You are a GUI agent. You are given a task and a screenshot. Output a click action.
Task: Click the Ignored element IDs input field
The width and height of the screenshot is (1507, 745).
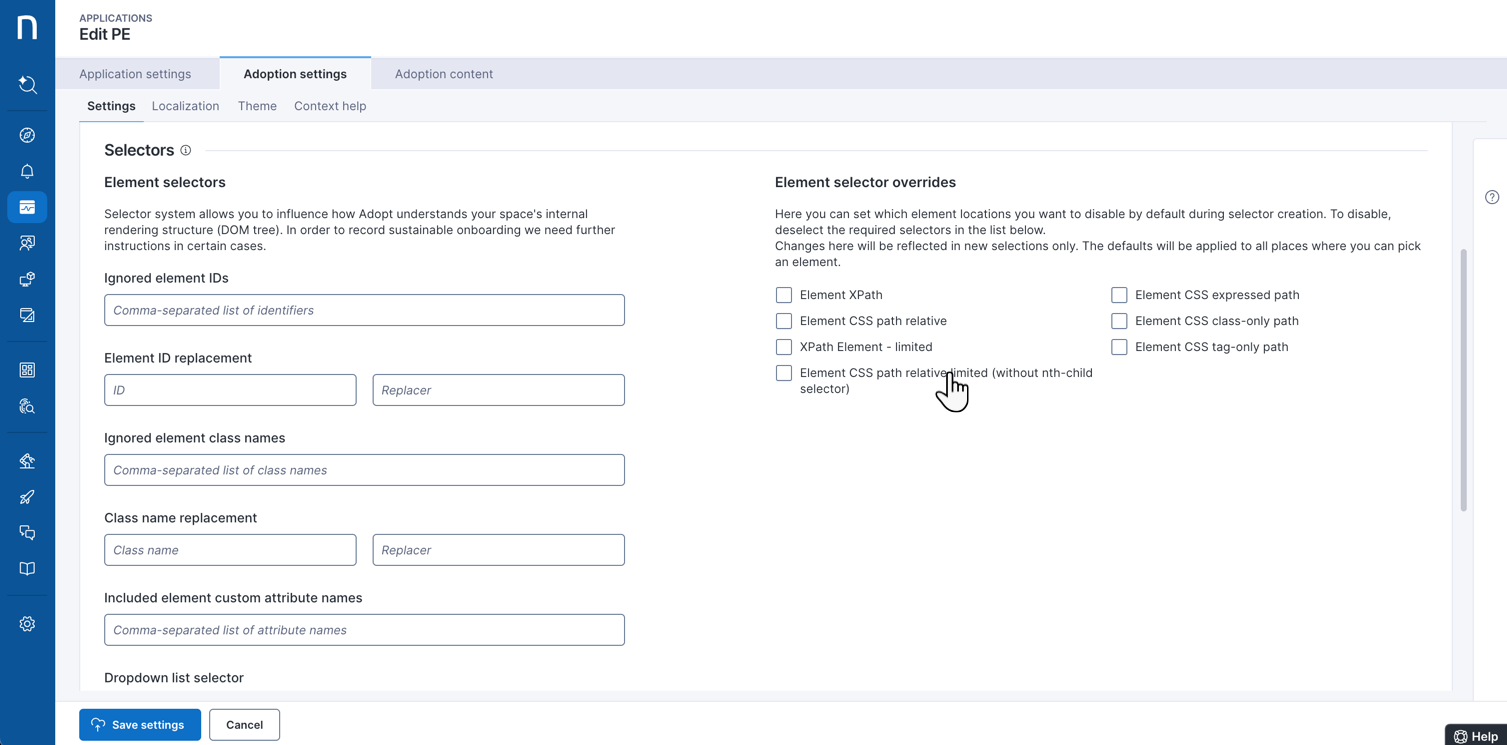pyautogui.click(x=364, y=310)
